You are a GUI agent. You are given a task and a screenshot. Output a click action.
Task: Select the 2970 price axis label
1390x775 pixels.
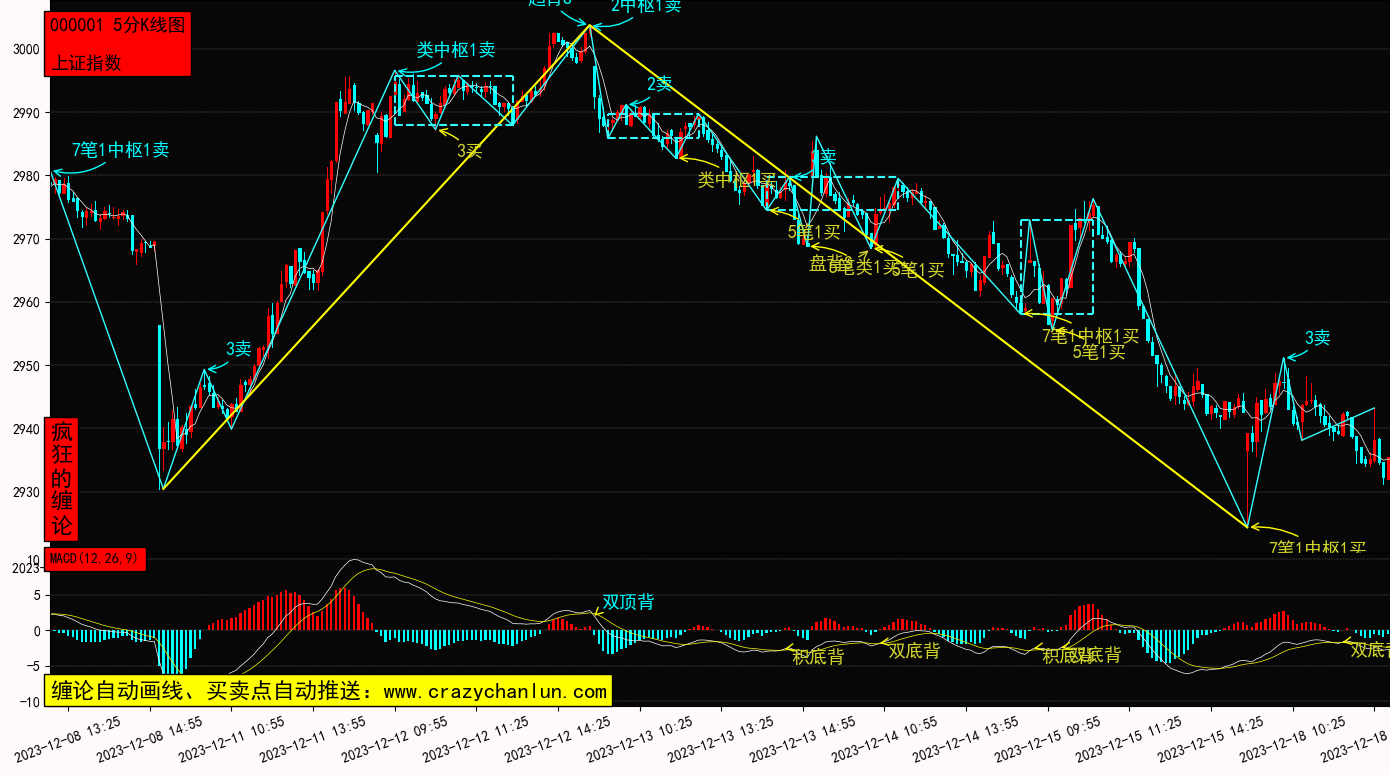coord(26,239)
